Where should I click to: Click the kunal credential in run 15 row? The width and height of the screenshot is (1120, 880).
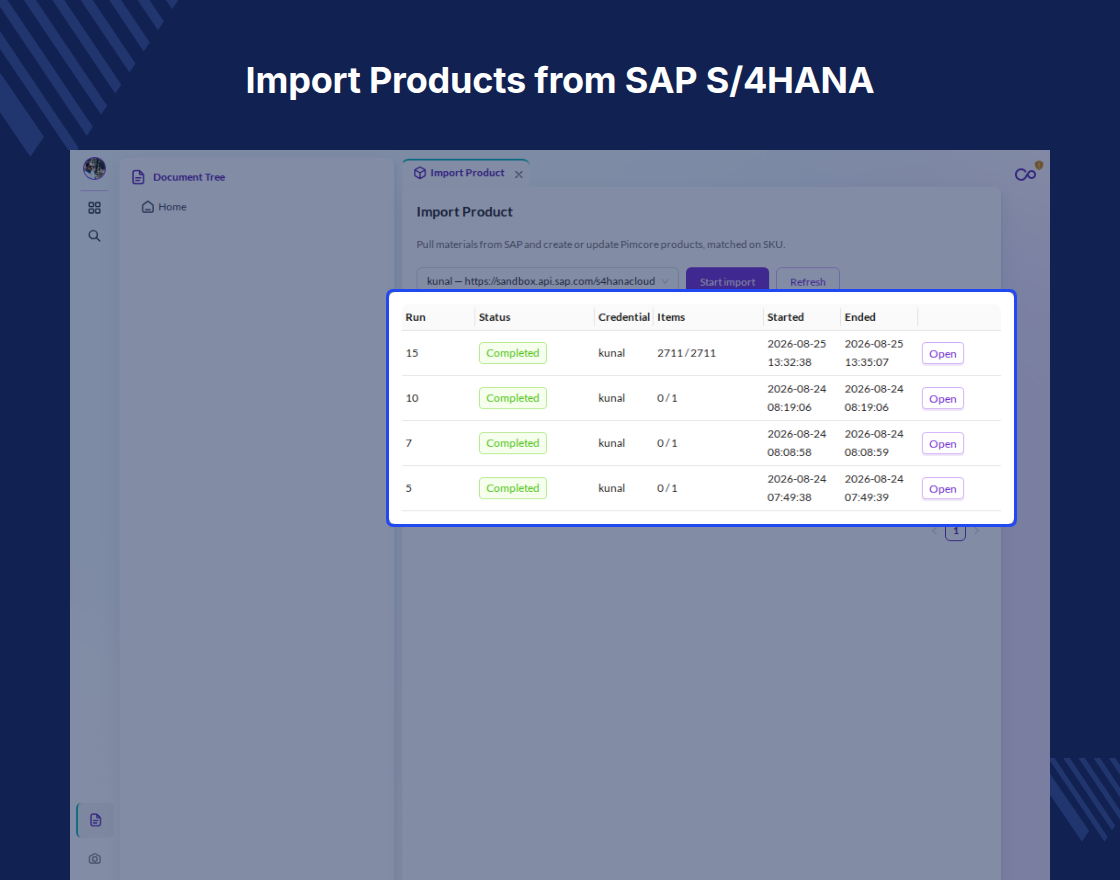coord(611,353)
